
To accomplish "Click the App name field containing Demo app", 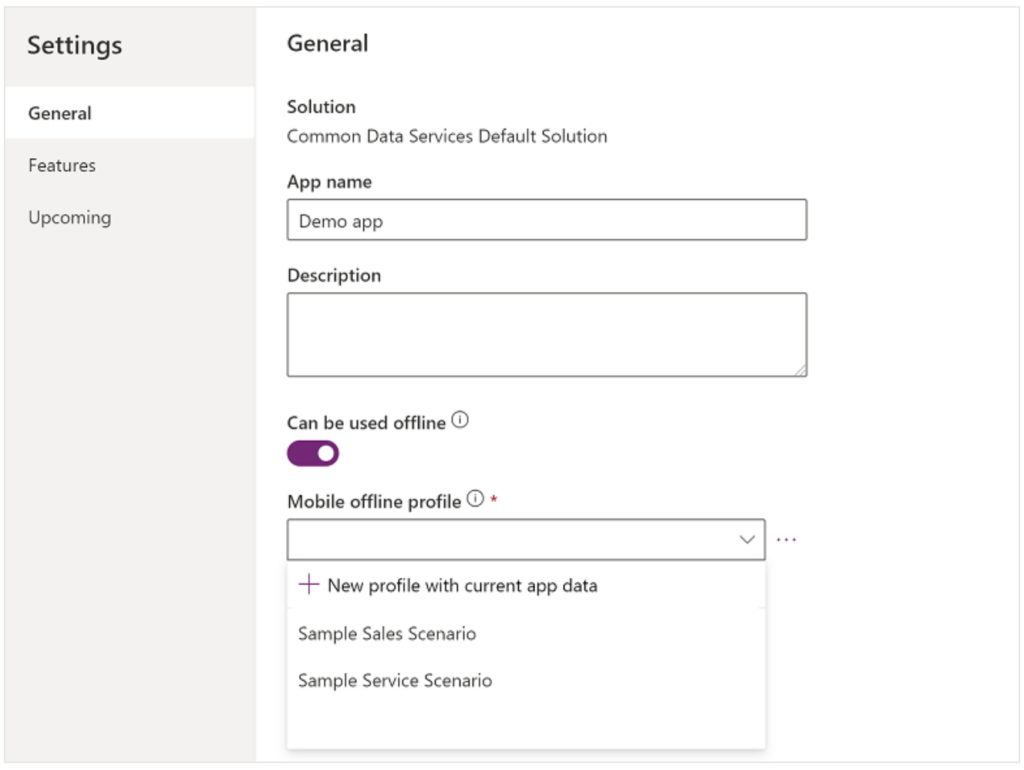I will pos(546,221).
